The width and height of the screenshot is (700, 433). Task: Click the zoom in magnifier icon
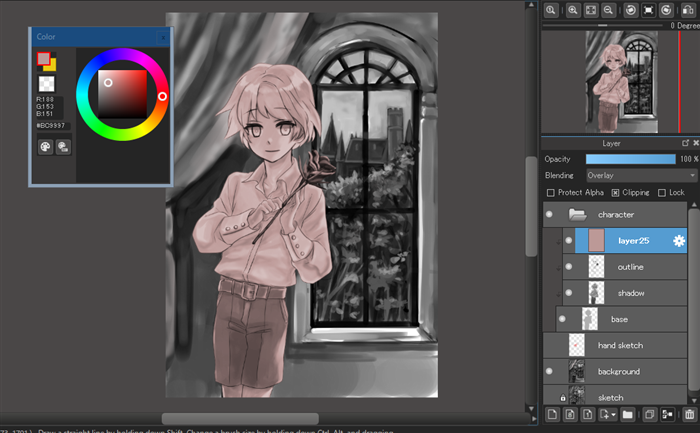(573, 10)
